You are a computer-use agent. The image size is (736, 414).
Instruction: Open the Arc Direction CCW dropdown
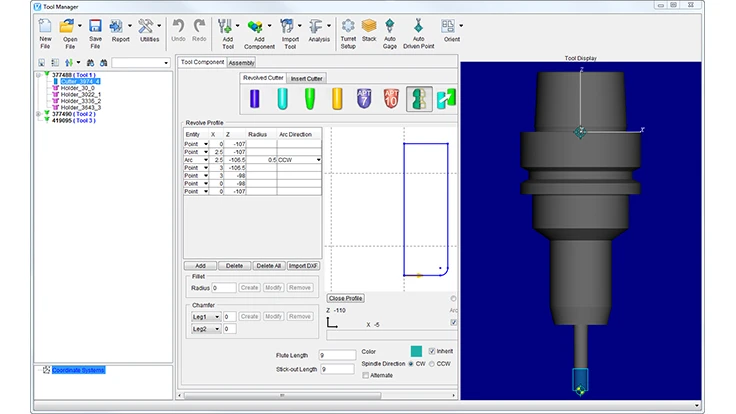point(319,160)
